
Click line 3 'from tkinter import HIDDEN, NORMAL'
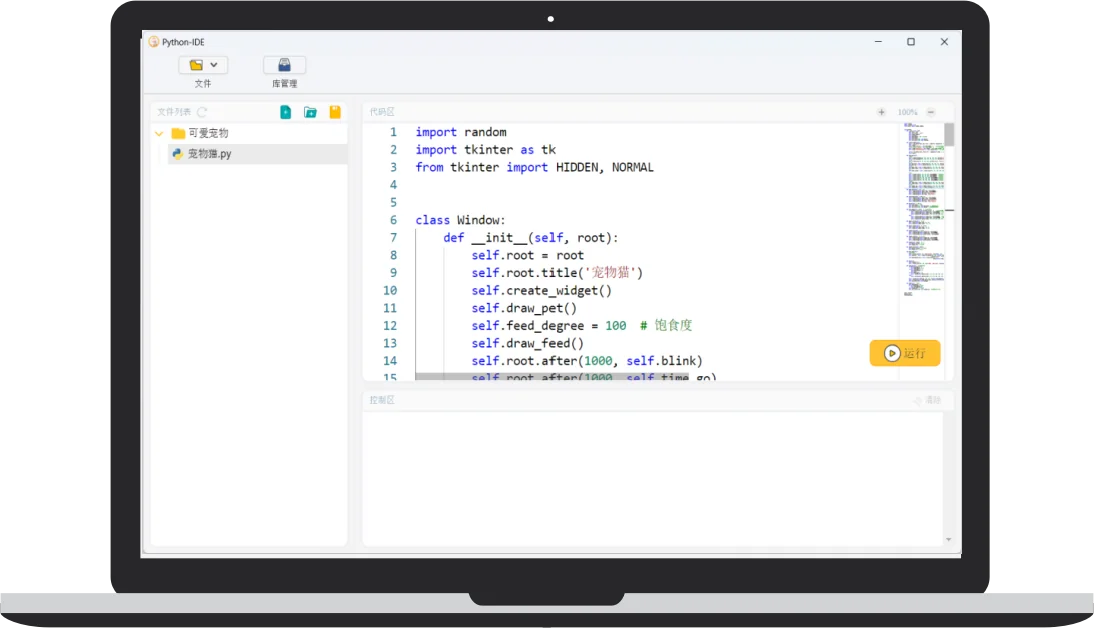point(534,167)
